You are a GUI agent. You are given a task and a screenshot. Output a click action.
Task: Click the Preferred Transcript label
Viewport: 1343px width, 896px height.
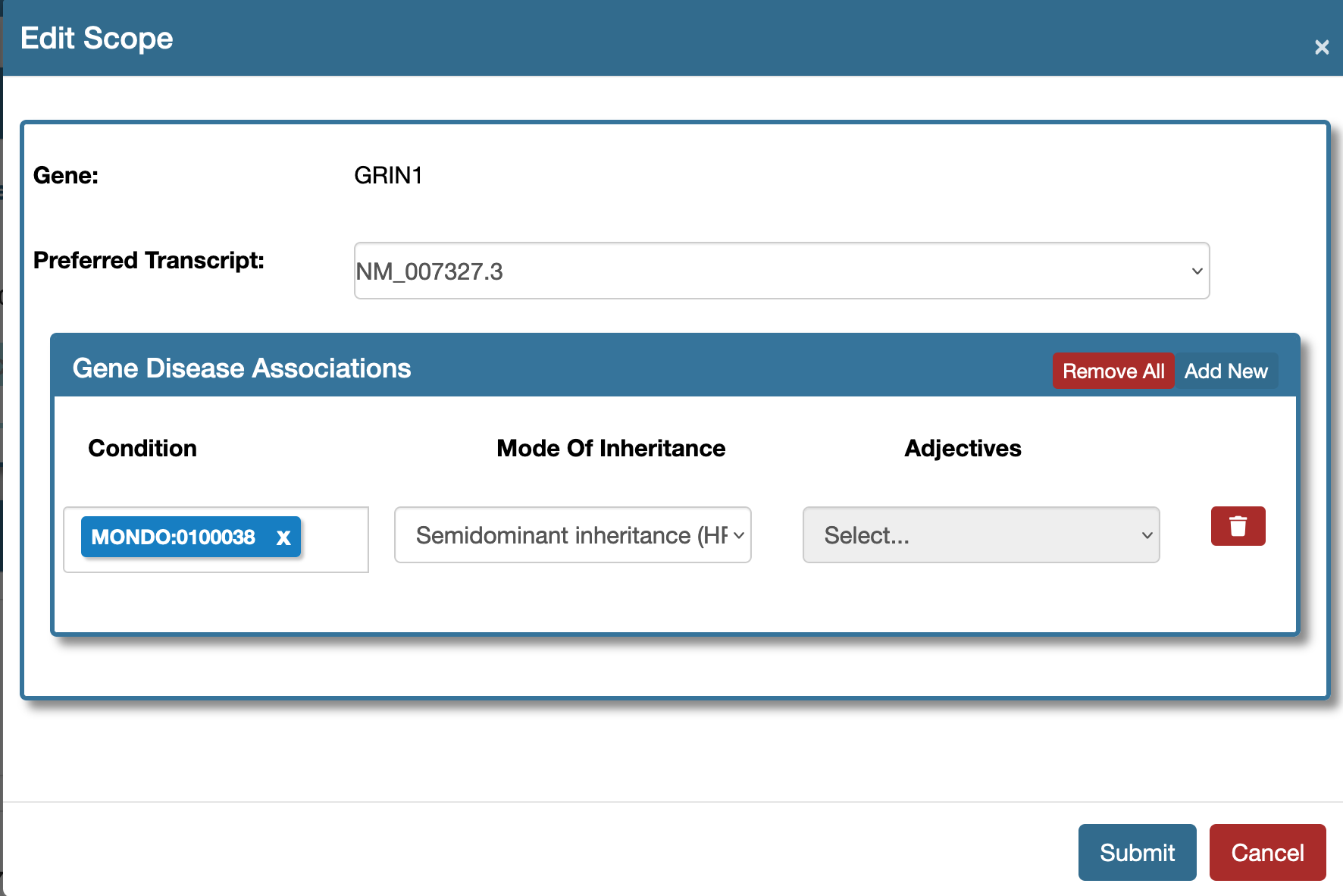point(149,260)
